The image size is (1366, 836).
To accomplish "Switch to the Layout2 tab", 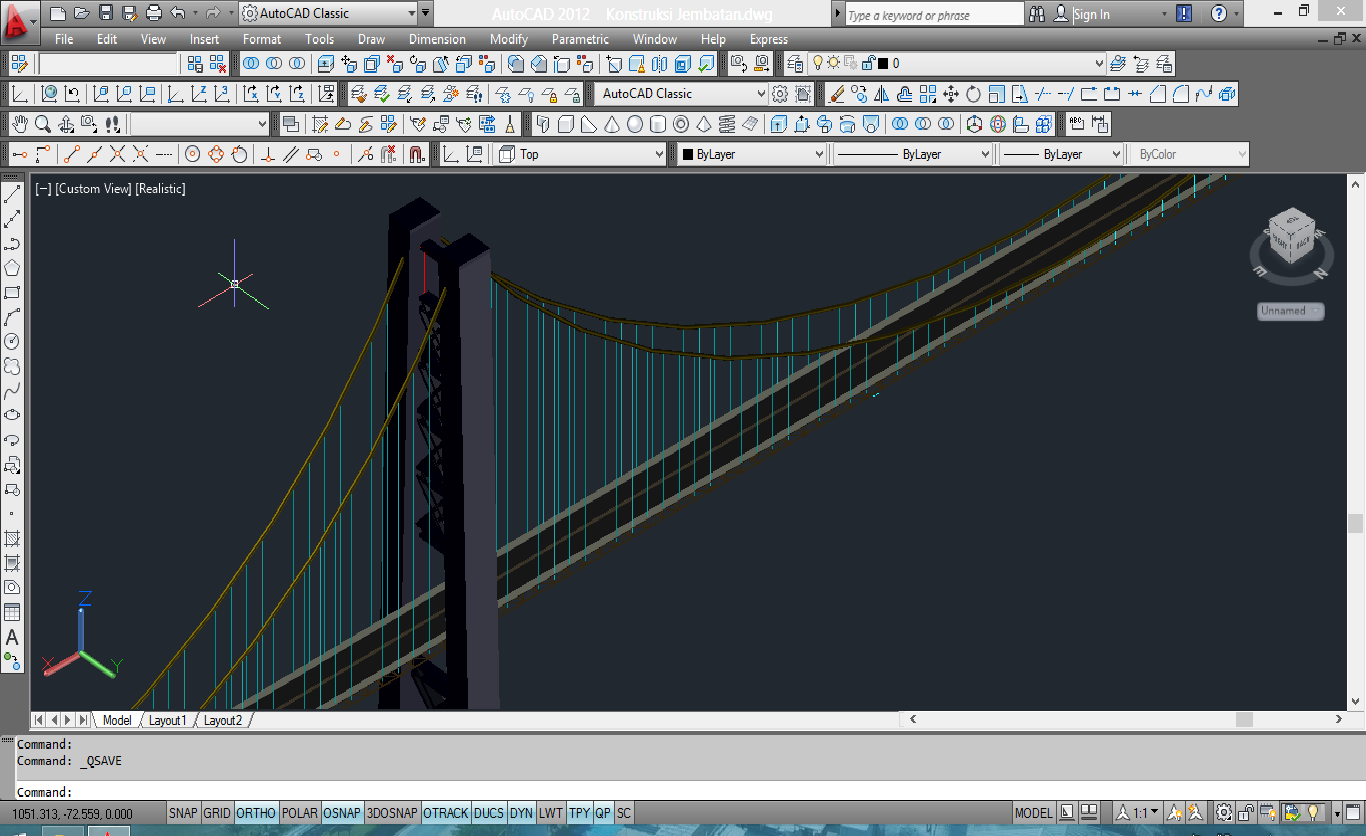I will pos(223,720).
